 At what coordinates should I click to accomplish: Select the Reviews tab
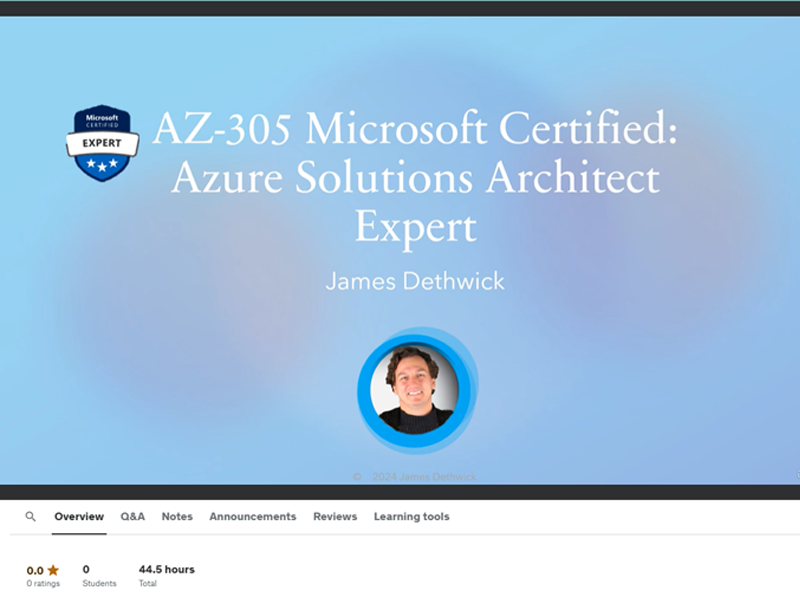pos(335,517)
